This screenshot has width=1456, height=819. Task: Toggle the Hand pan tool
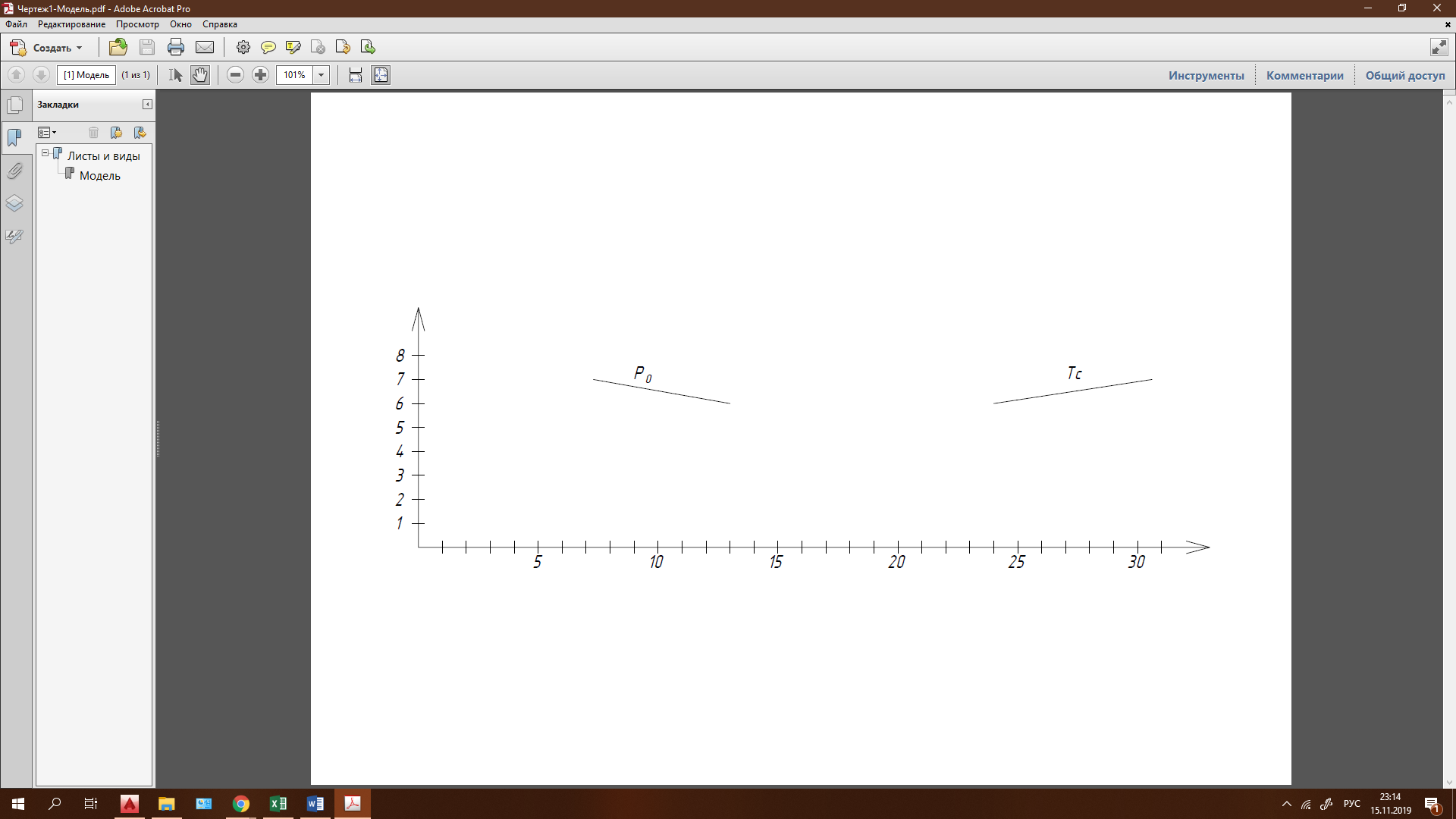click(199, 74)
